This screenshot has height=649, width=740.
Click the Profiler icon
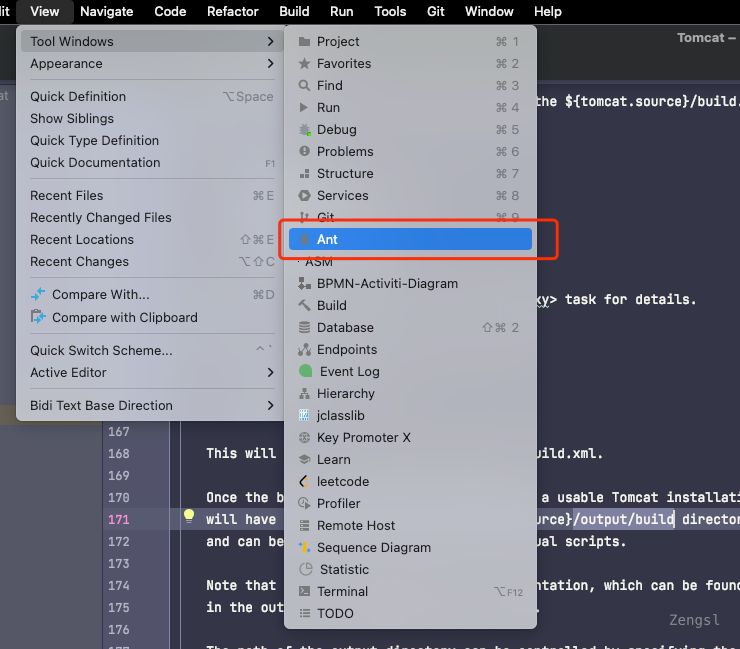pyautogui.click(x=305, y=504)
